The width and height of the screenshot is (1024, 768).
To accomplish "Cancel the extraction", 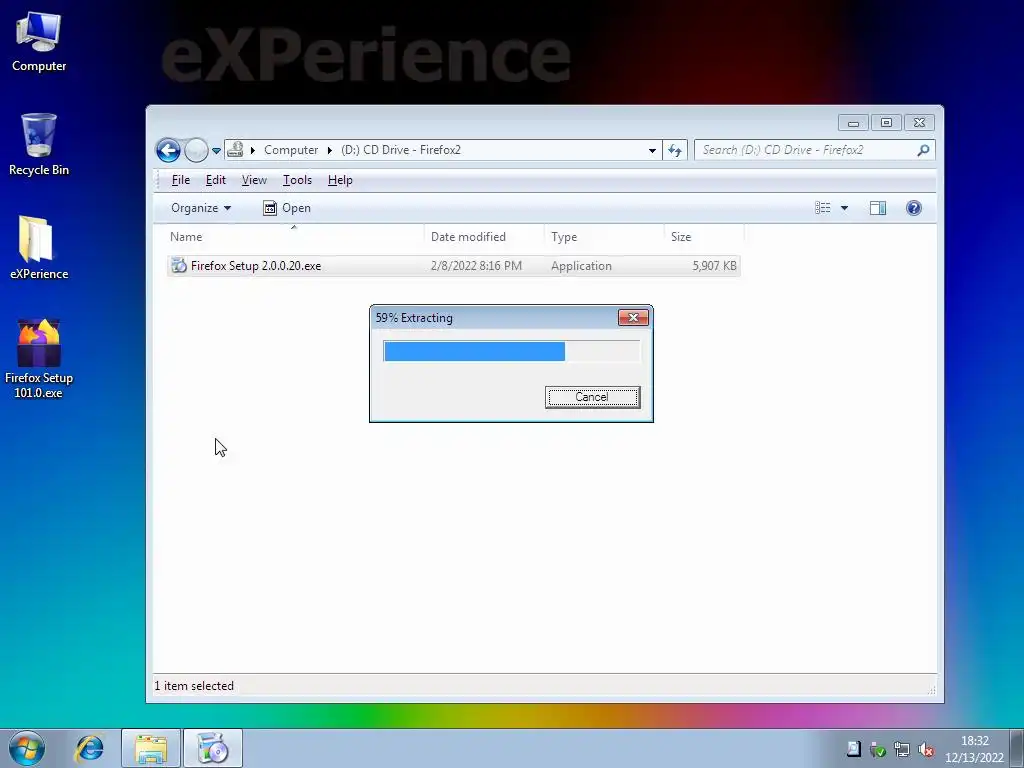I will 592,397.
